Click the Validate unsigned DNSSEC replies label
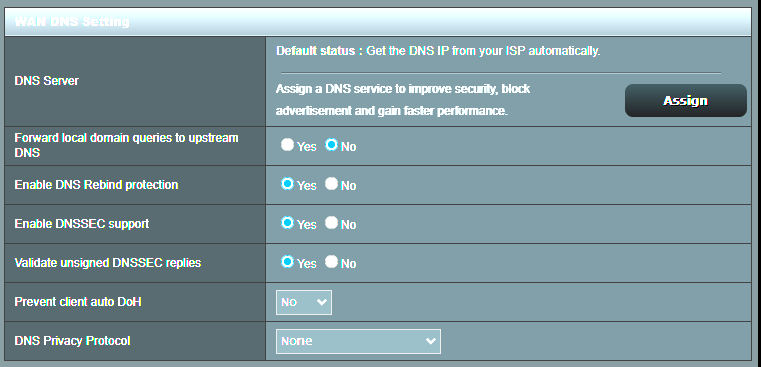Viewport: 761px width, 367px height. (x=108, y=263)
